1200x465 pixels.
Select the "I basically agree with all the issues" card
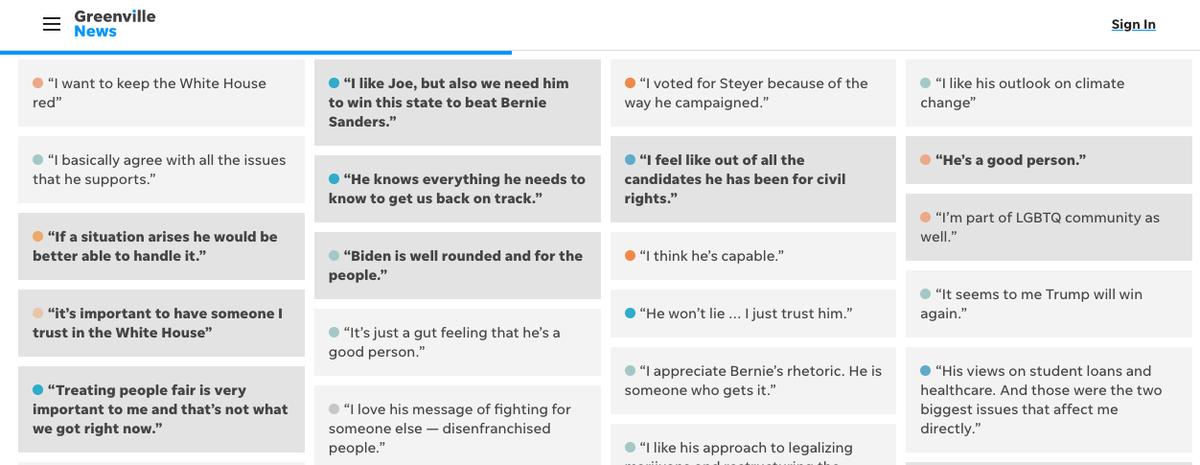coord(161,169)
